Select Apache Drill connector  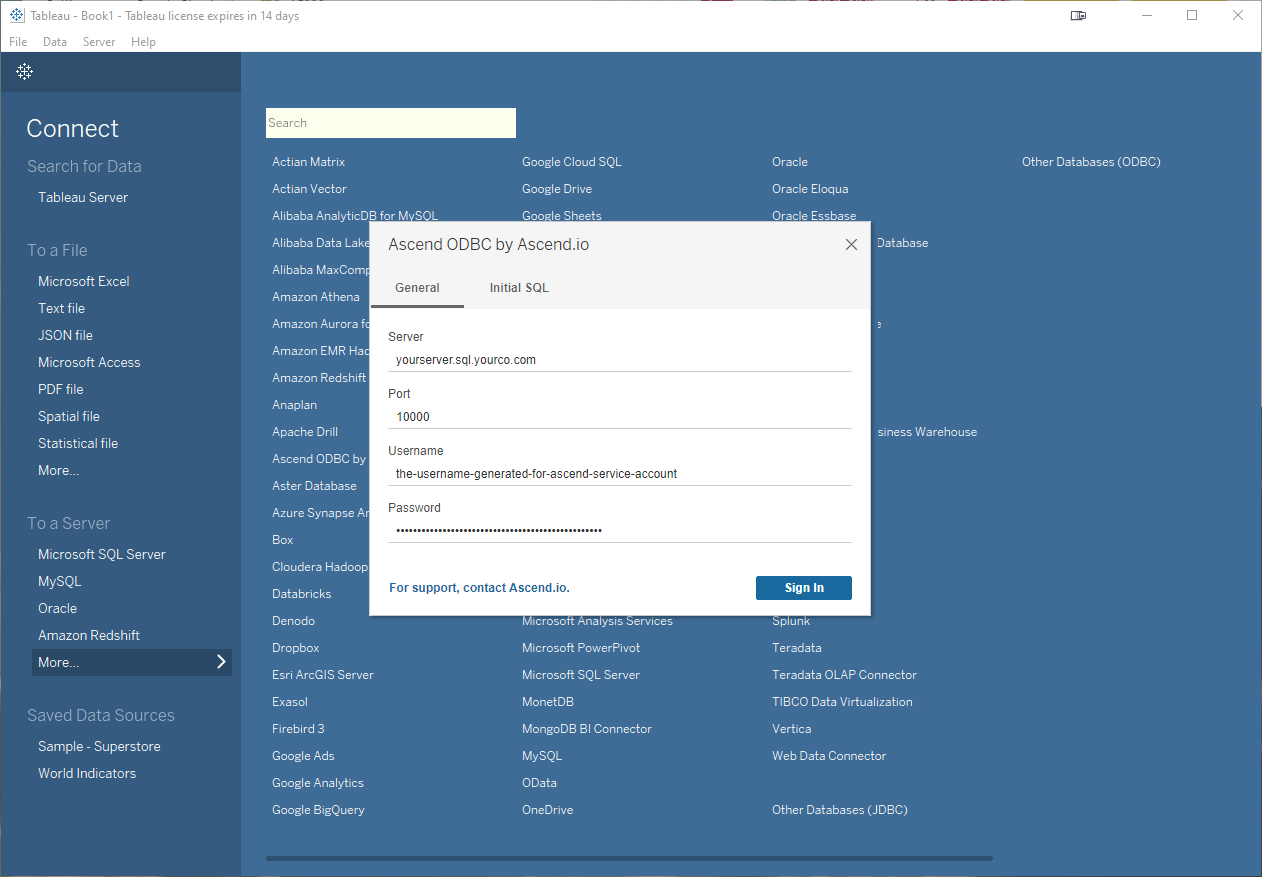point(305,432)
